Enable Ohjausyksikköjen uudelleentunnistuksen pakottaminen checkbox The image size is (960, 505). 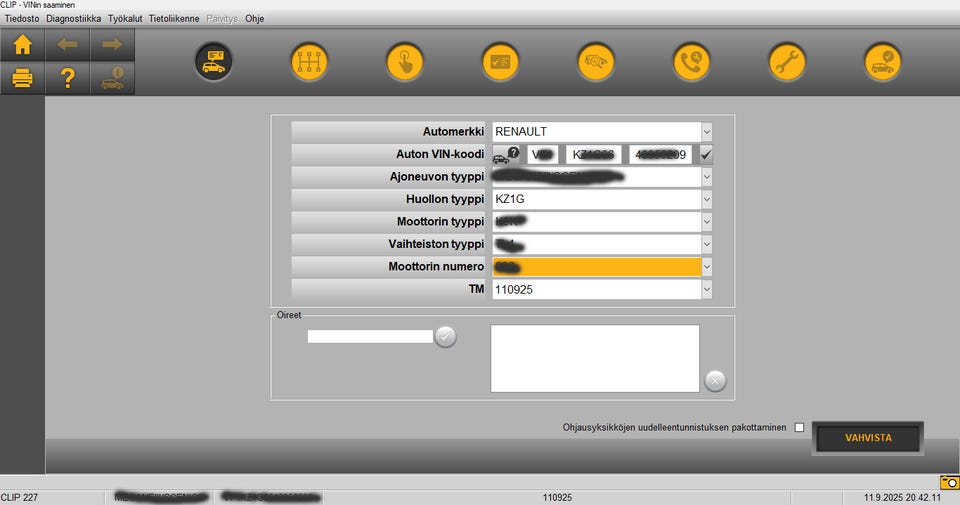(x=799, y=427)
